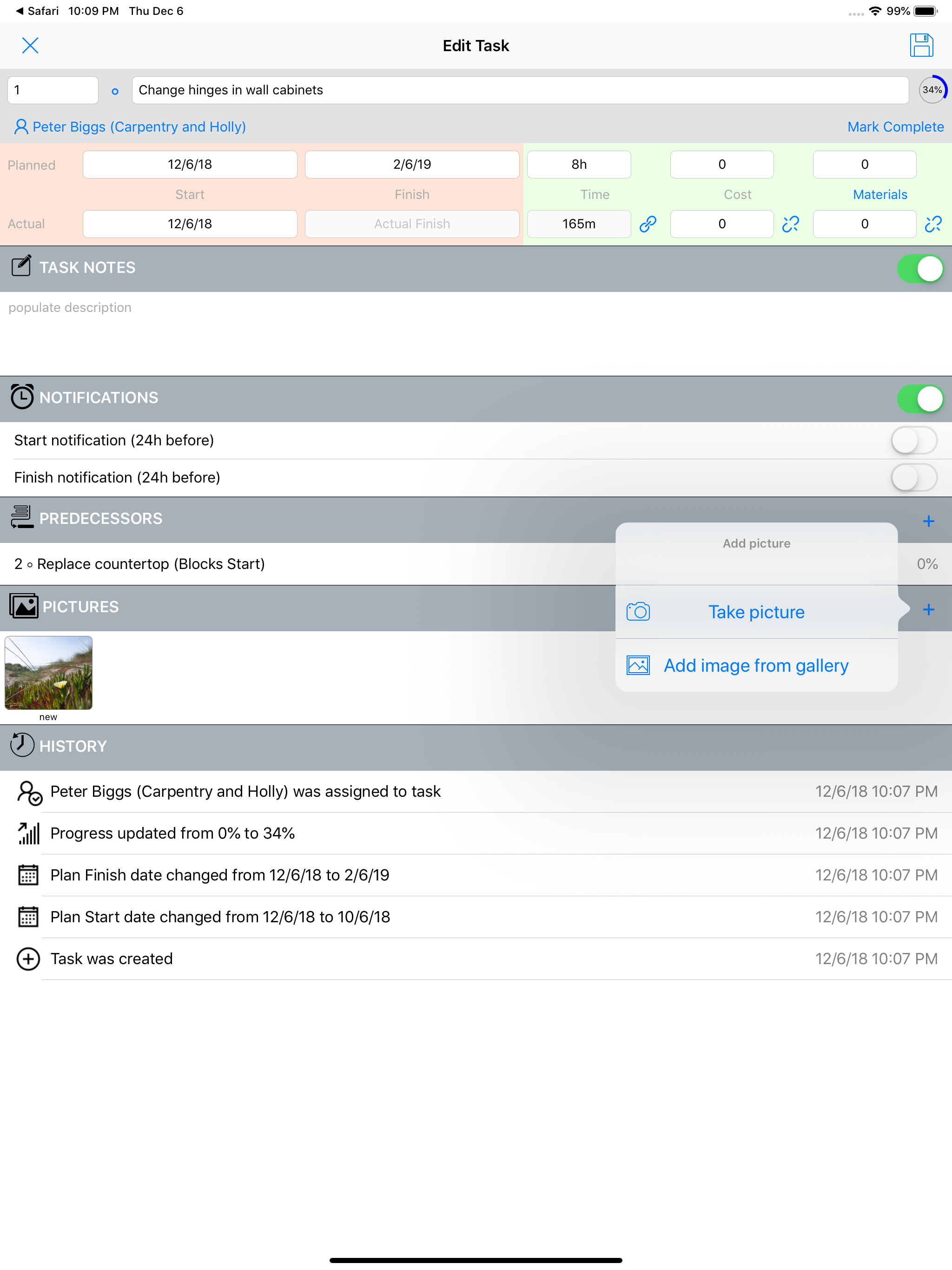The height and width of the screenshot is (1270, 952).
Task: Open assignee Peter Biggs (Carpentry and Holly)
Action: 139,127
